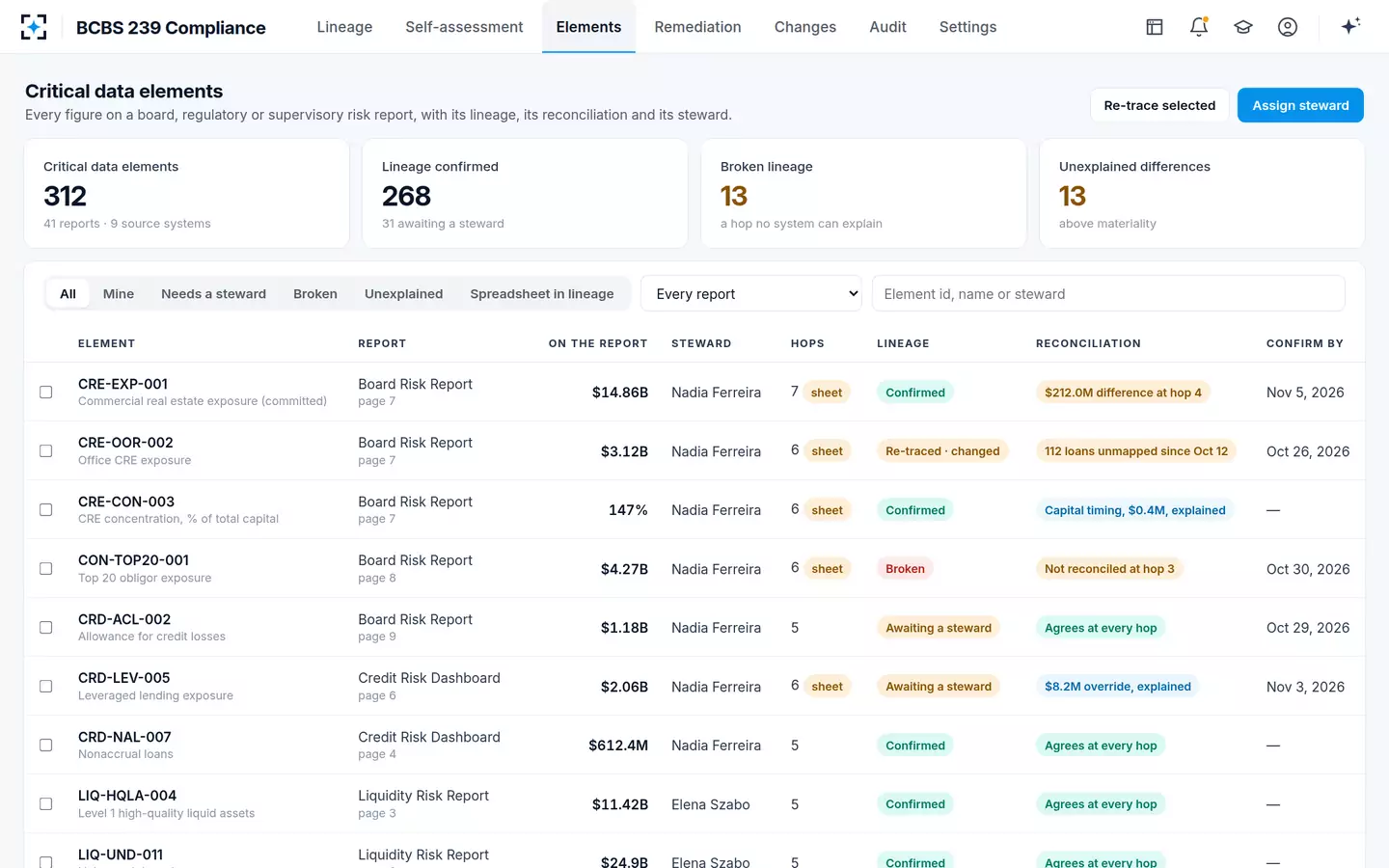Click the sheet tag in CRE-EXP-001 row

point(827,392)
